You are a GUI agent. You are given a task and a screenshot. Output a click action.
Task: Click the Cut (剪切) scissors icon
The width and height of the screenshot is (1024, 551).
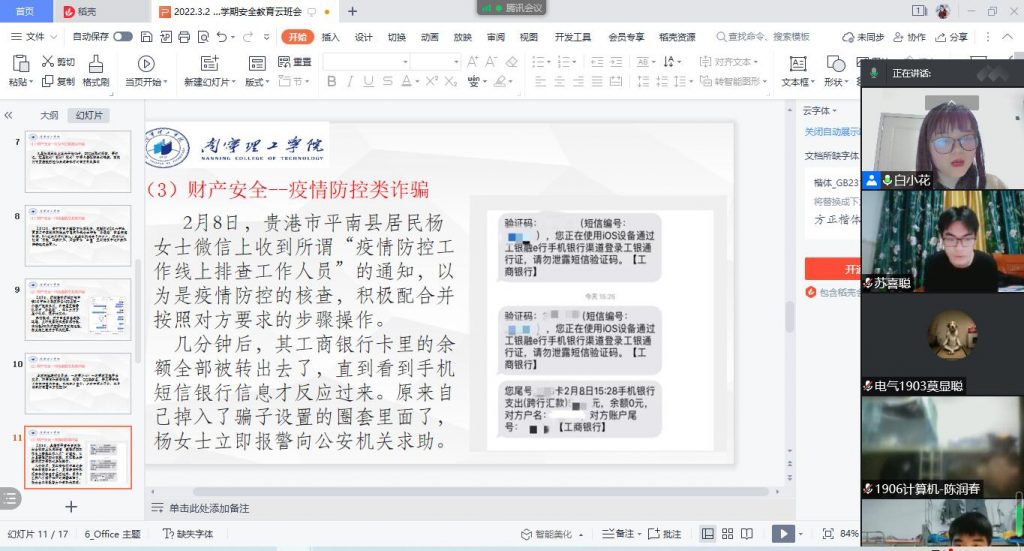coord(47,62)
